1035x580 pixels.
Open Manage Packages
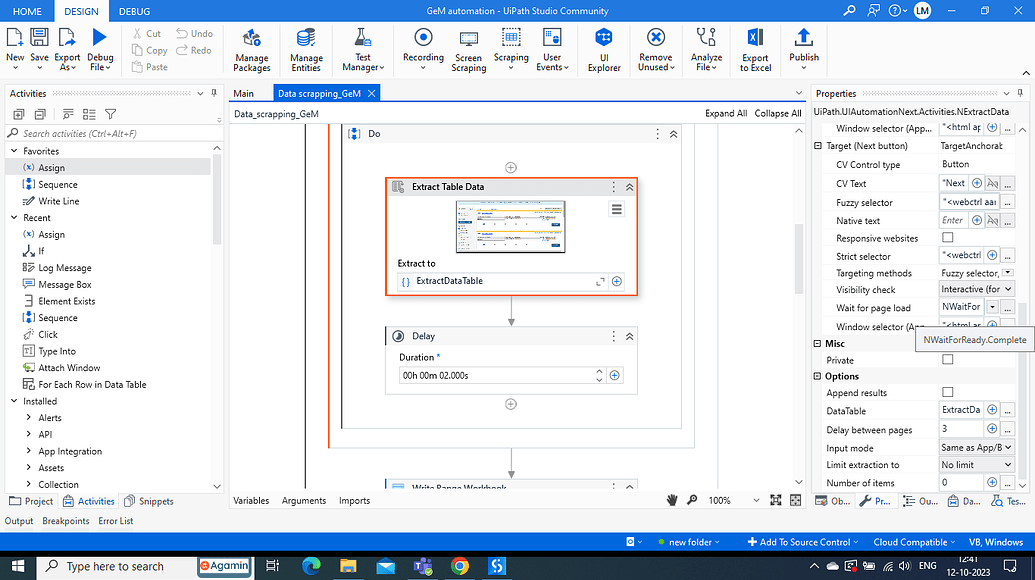[251, 50]
